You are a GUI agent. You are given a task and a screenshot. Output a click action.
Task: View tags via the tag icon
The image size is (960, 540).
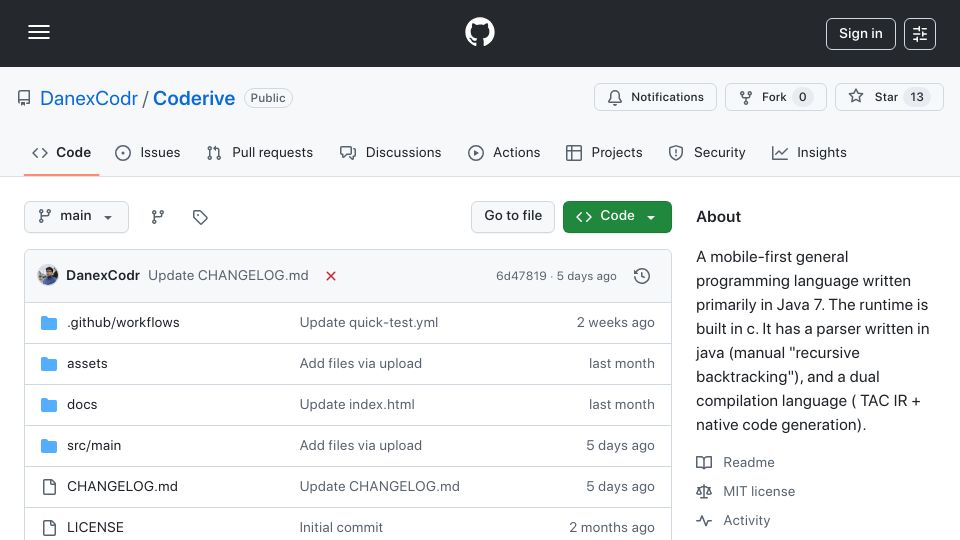coord(200,217)
